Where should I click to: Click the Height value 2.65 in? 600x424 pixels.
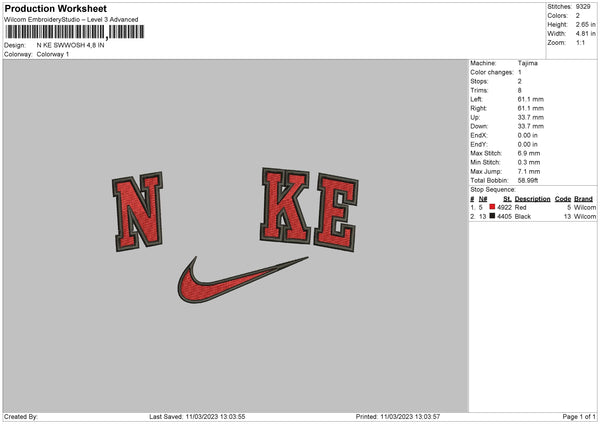[585, 24]
